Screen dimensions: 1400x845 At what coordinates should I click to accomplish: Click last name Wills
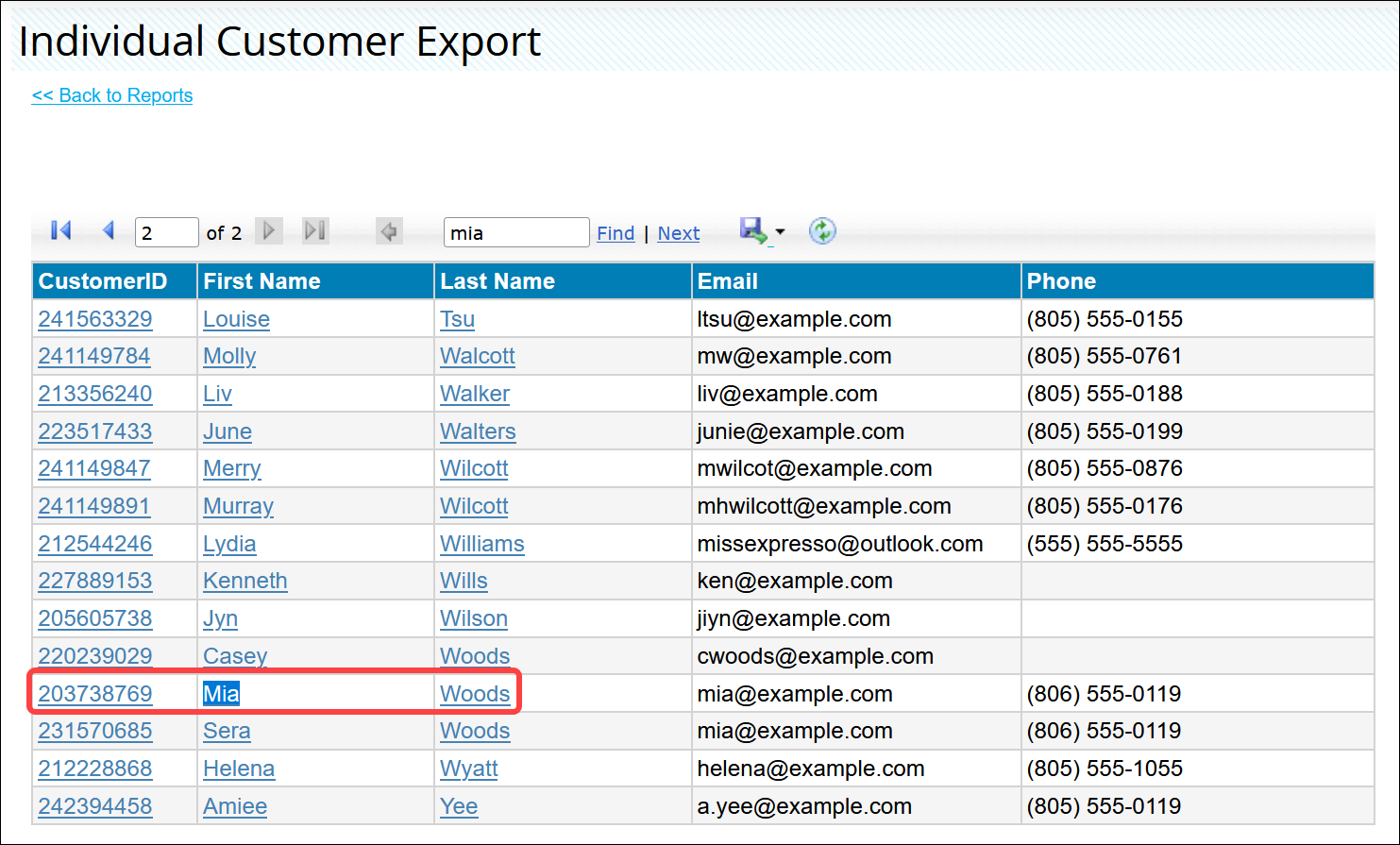tap(464, 581)
